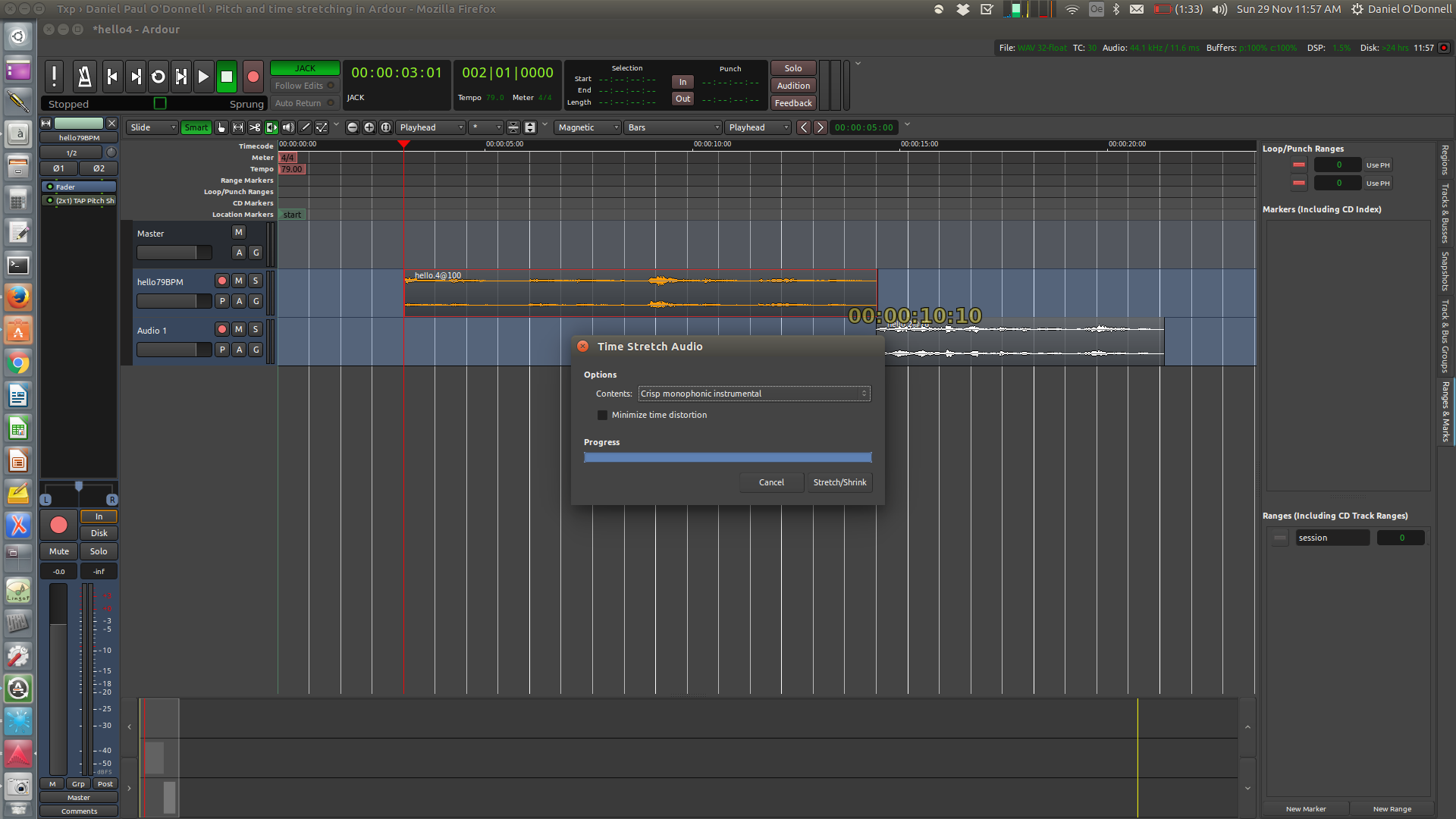
Task: Zoom to session button
Action: click(386, 127)
